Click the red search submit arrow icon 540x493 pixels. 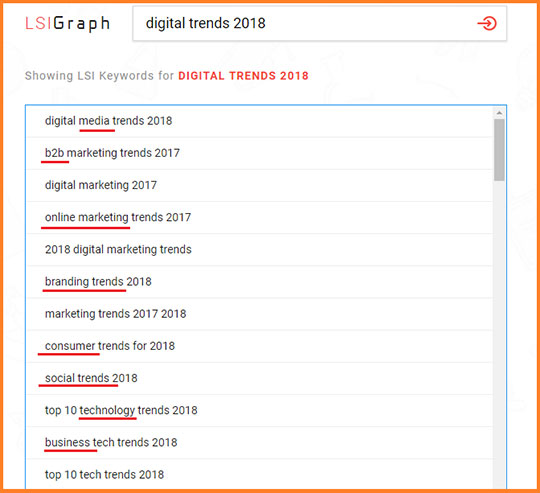[x=487, y=24]
